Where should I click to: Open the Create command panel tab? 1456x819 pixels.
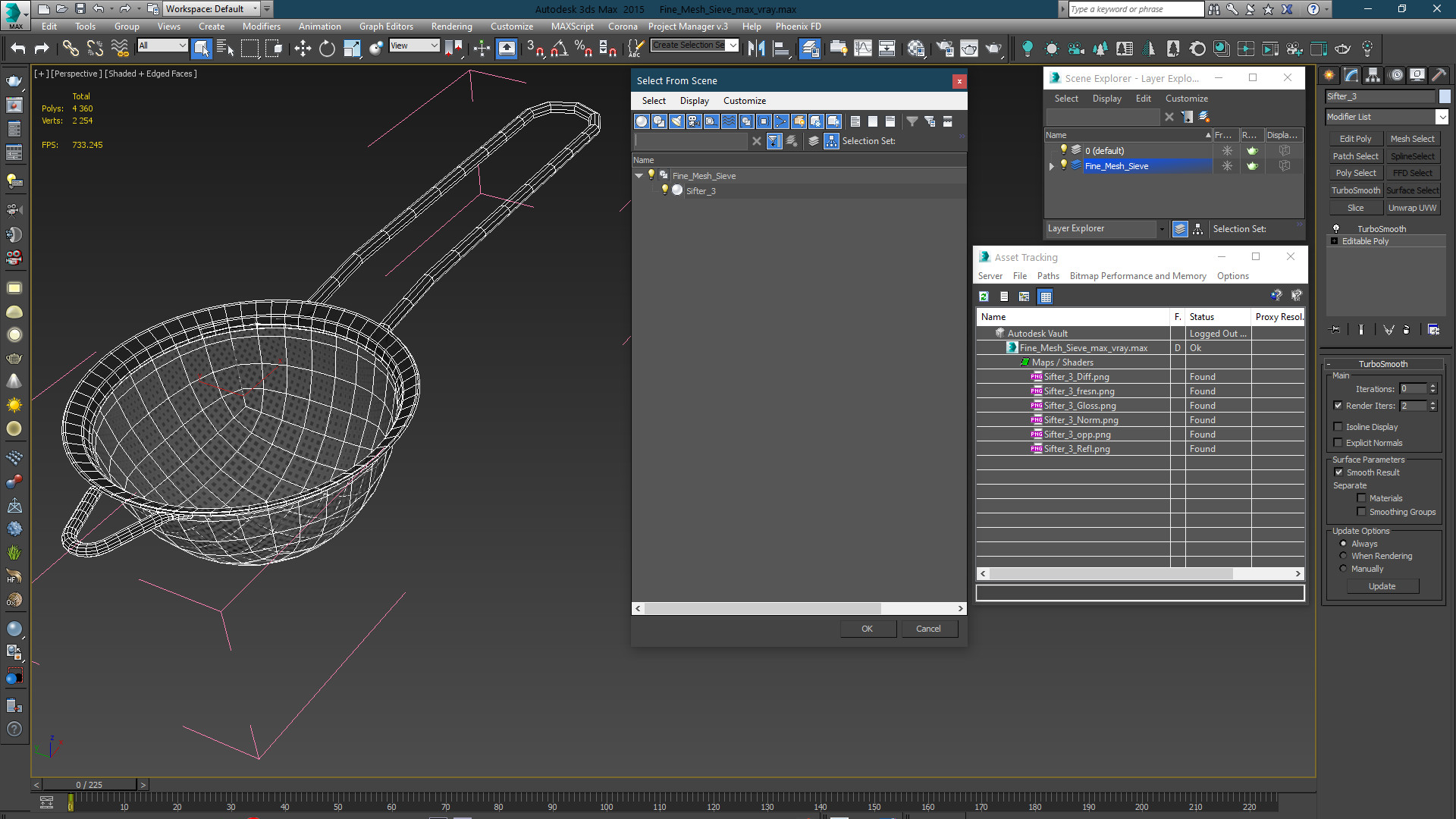[x=1329, y=75]
